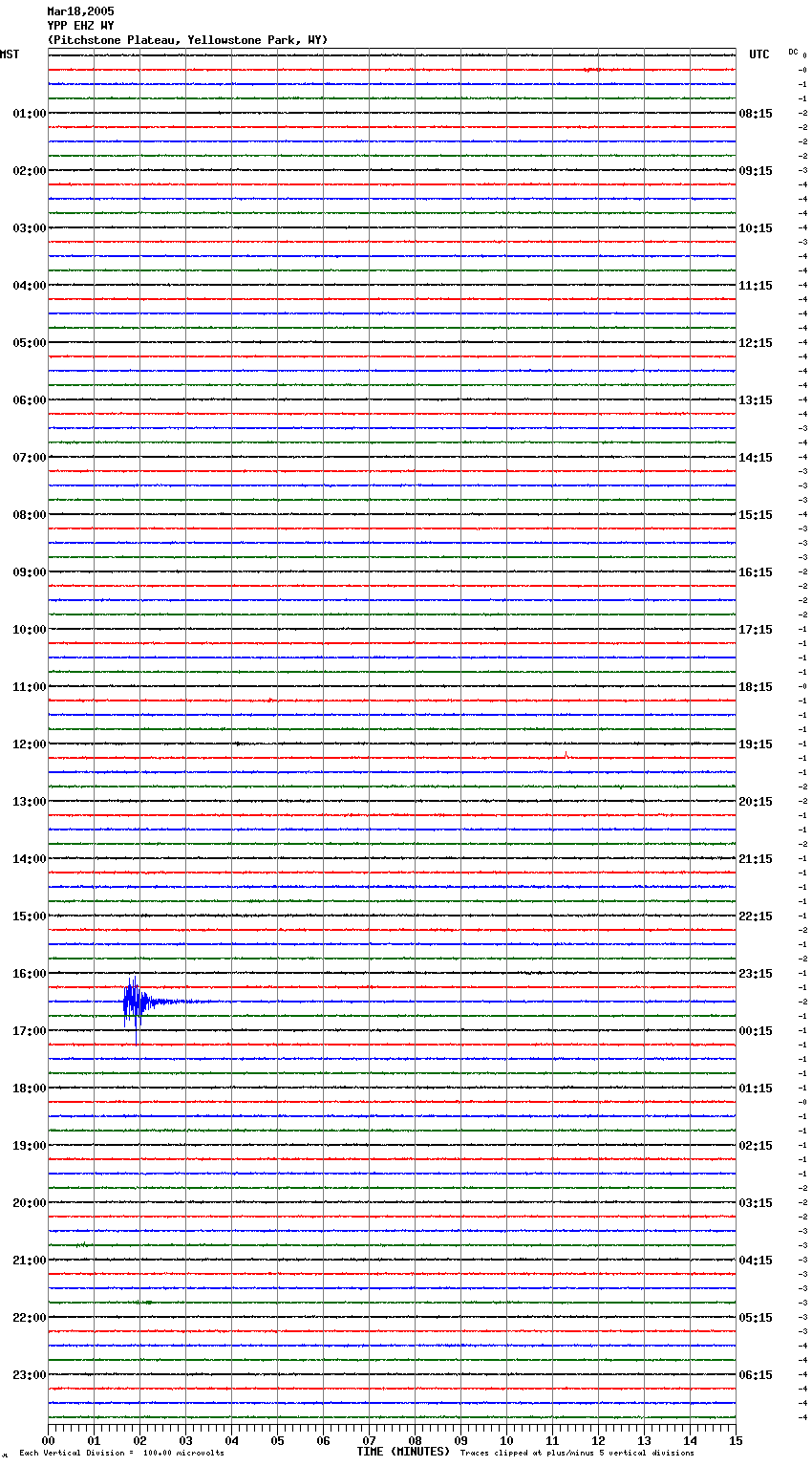Select the 06:00 MST time label
The height and width of the screenshot is (1466, 812).
30,400
